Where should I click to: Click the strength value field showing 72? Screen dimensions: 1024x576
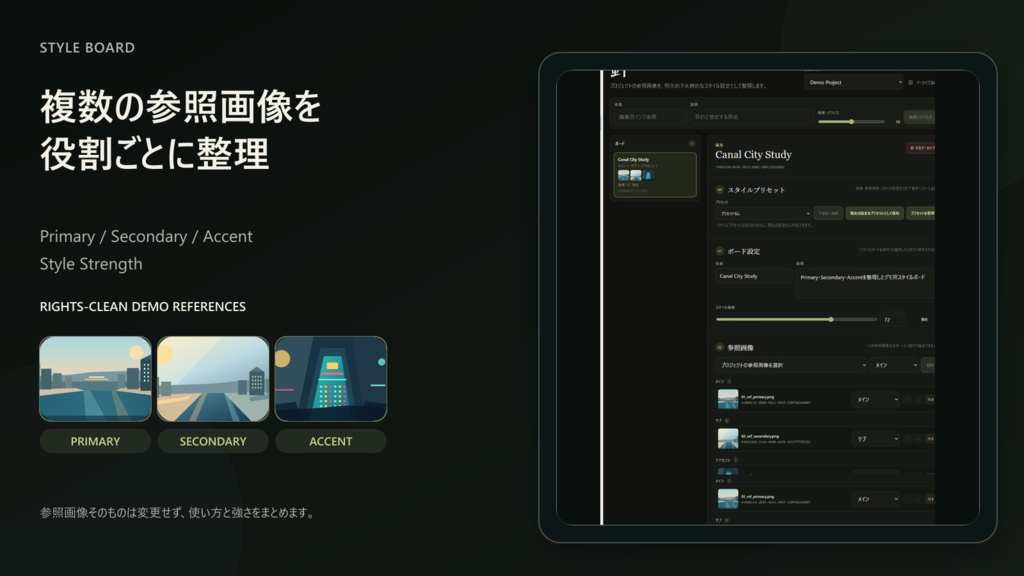click(x=893, y=319)
